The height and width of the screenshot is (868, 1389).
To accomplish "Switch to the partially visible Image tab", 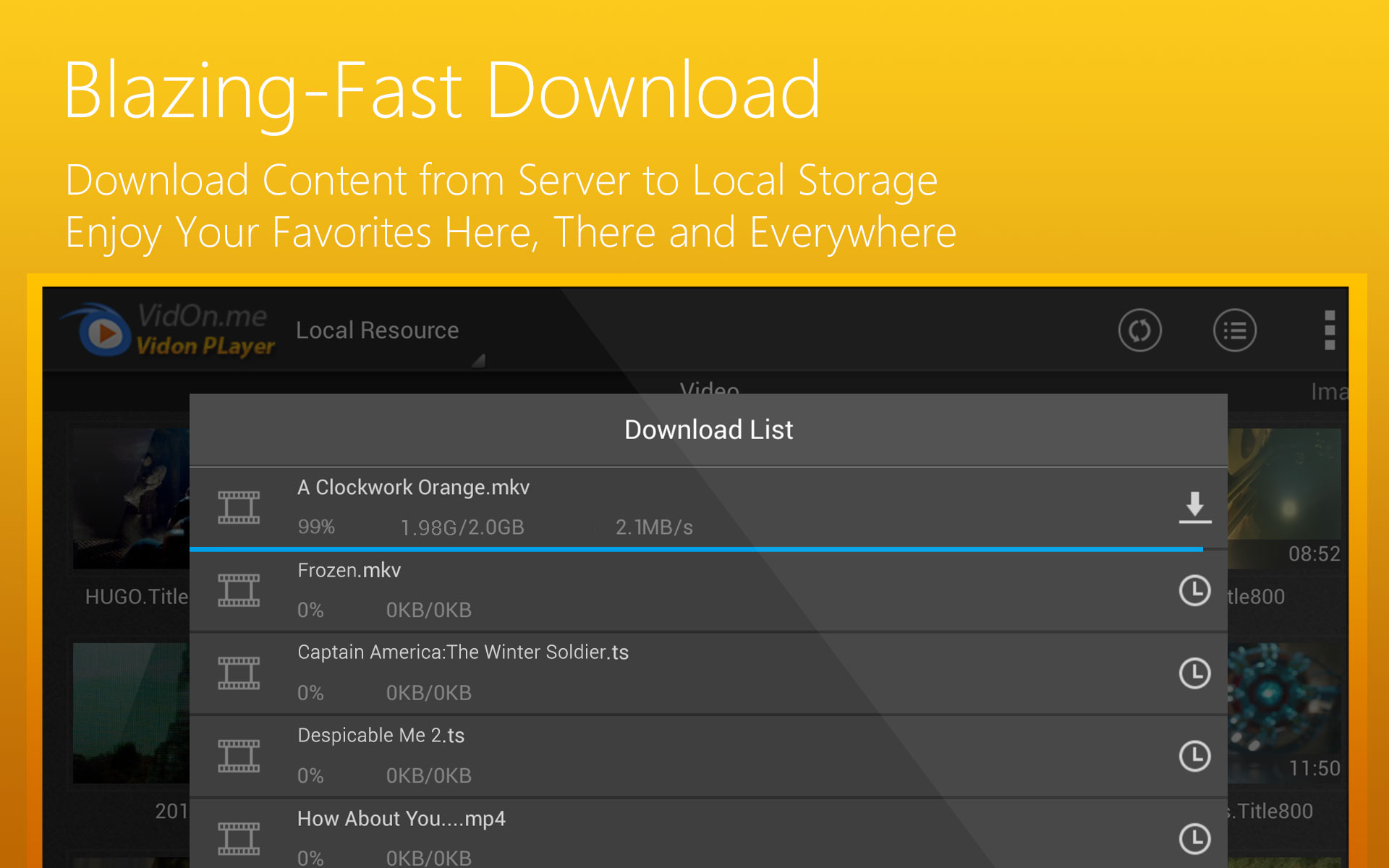I will pyautogui.click(x=1328, y=392).
